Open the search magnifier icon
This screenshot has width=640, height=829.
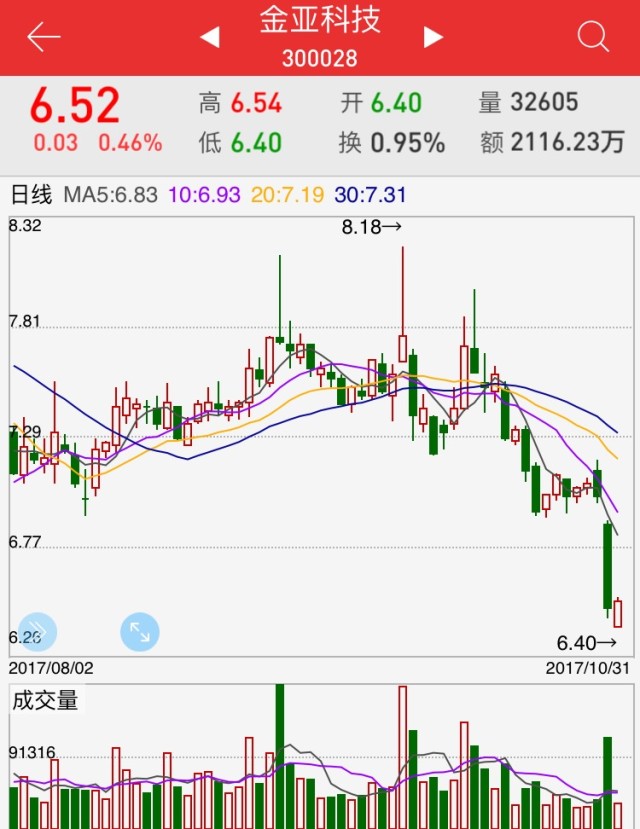[x=593, y=36]
